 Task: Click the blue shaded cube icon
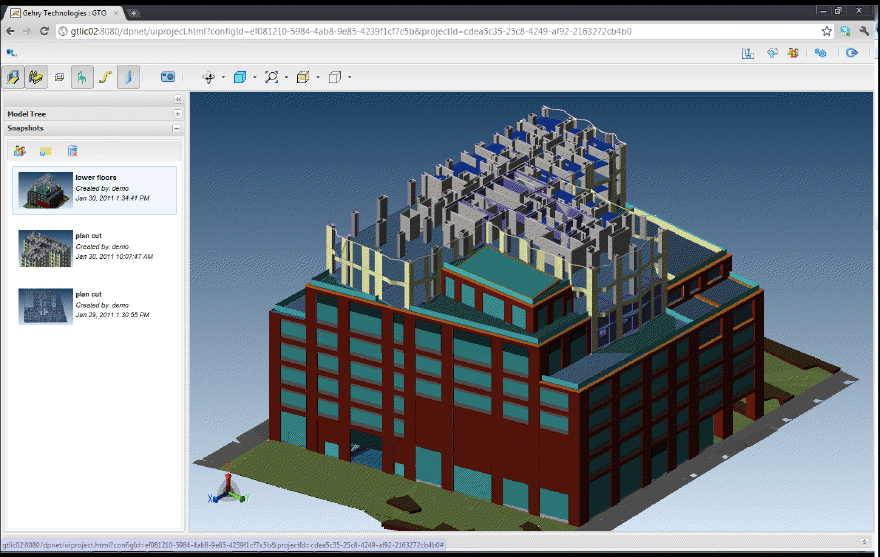coord(240,77)
